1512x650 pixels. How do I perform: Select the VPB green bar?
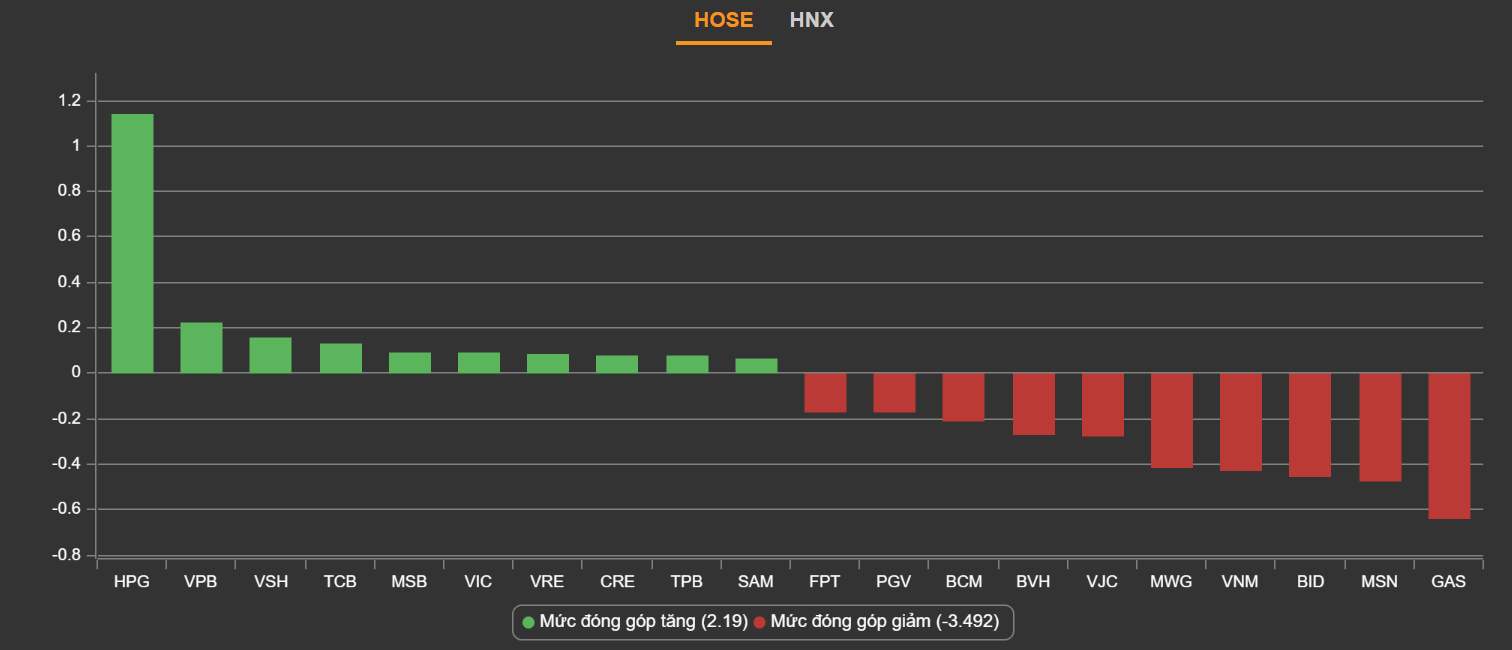coord(201,348)
